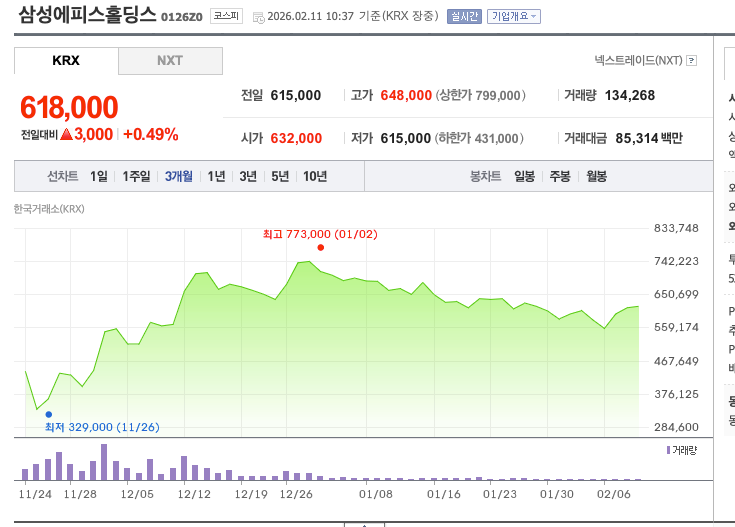Open the 기업개요 dropdown
This screenshot has height=527, width=735.
(x=514, y=16)
